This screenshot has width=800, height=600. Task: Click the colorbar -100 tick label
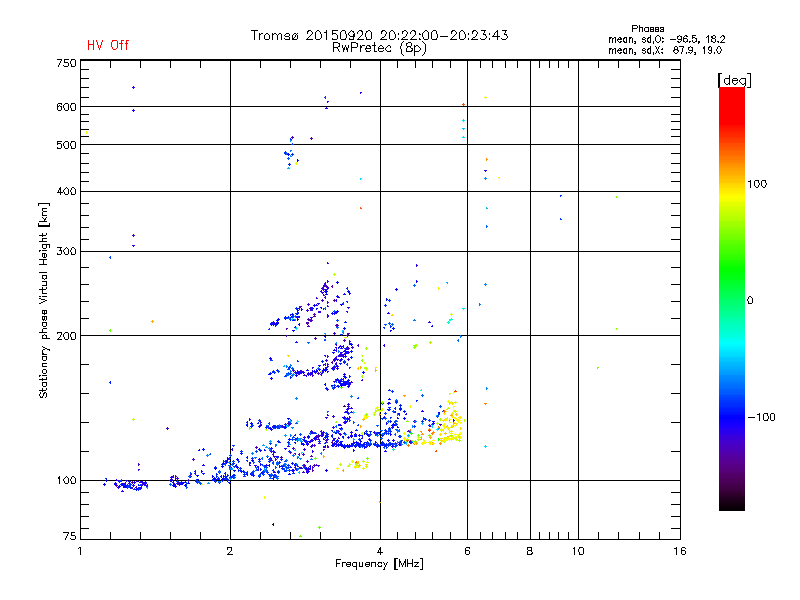(761, 417)
